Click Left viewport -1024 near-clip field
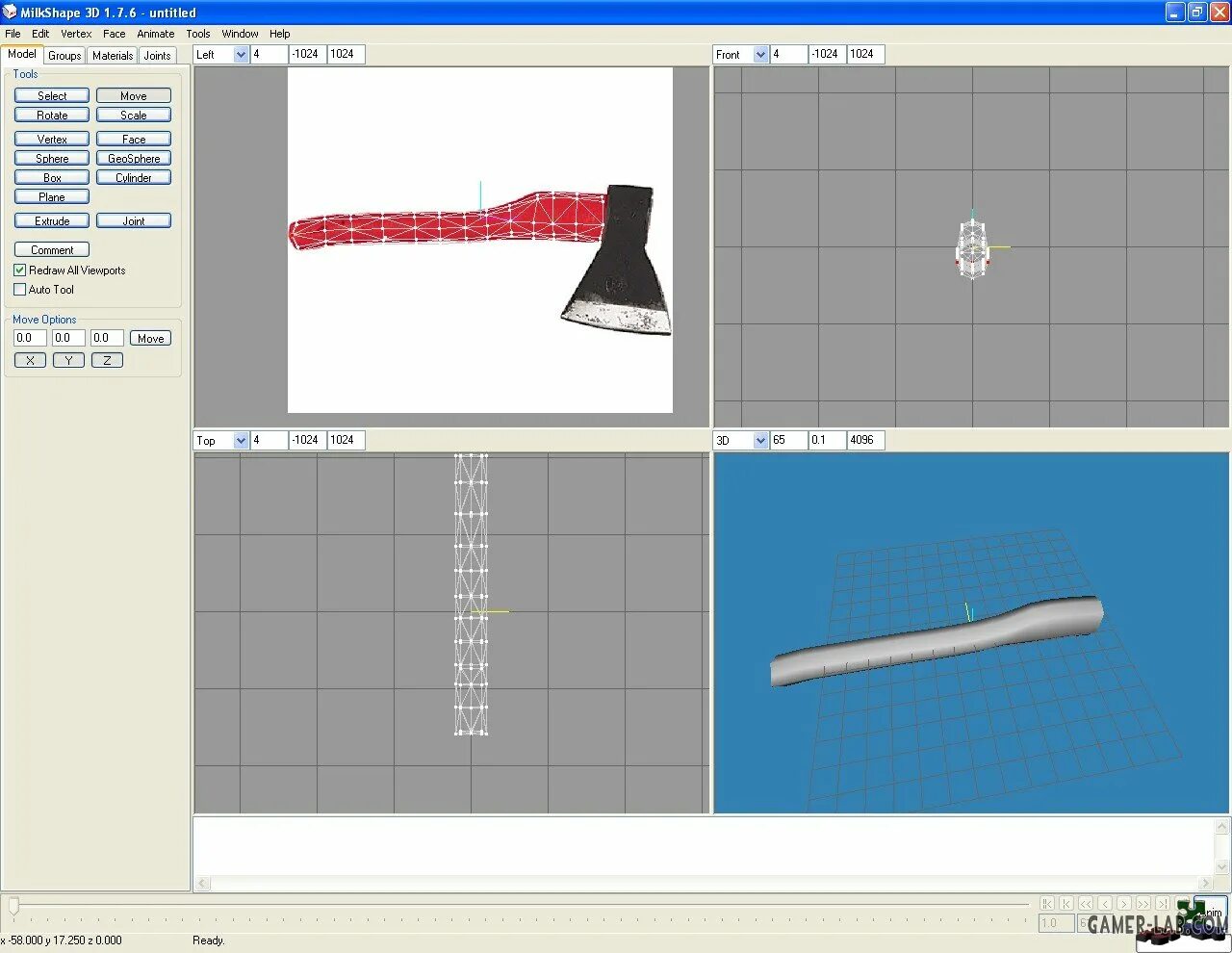1232x953 pixels. (307, 54)
